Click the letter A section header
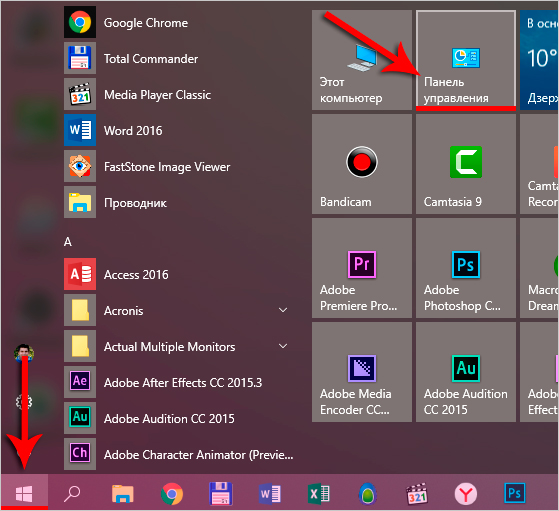 pos(68,242)
